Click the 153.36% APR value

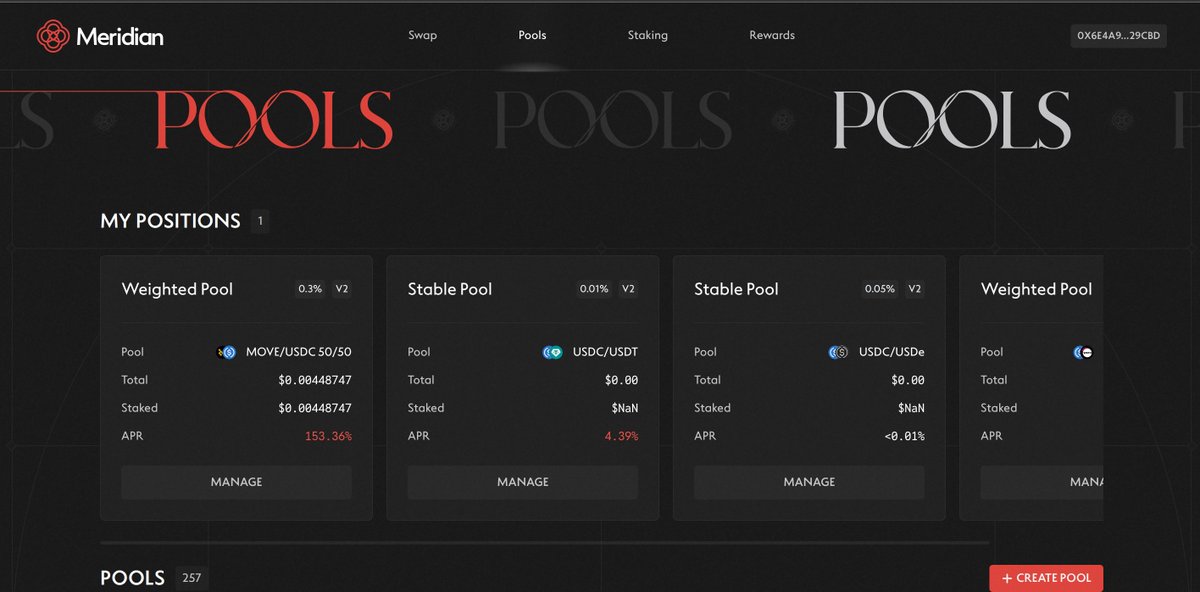[x=328, y=436]
